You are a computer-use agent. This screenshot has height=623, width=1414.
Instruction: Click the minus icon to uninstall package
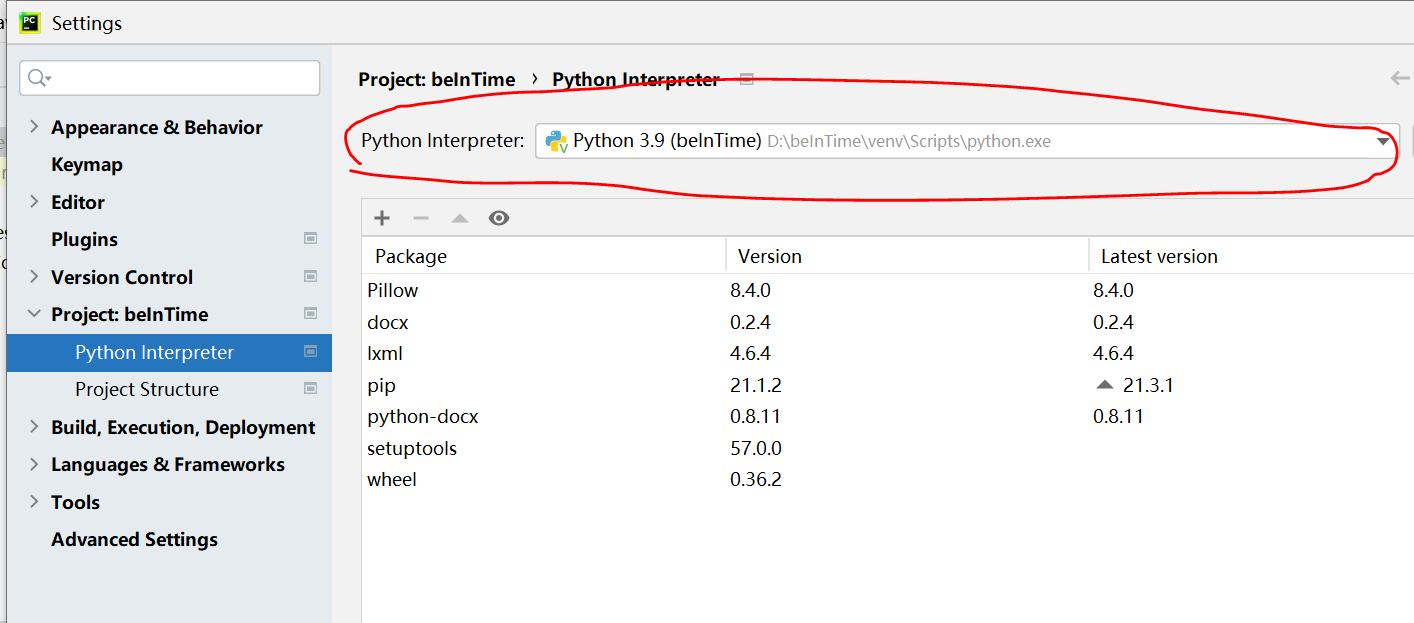coord(421,218)
